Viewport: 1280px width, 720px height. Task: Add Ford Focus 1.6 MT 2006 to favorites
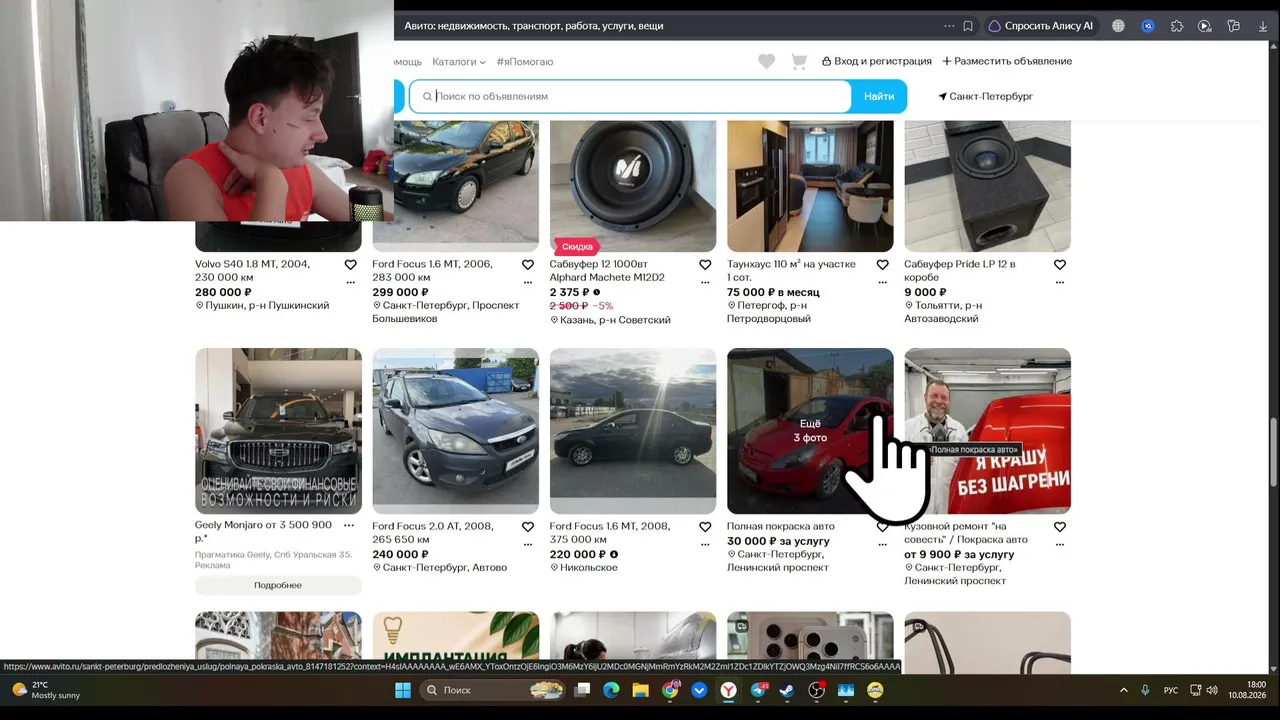tap(528, 265)
